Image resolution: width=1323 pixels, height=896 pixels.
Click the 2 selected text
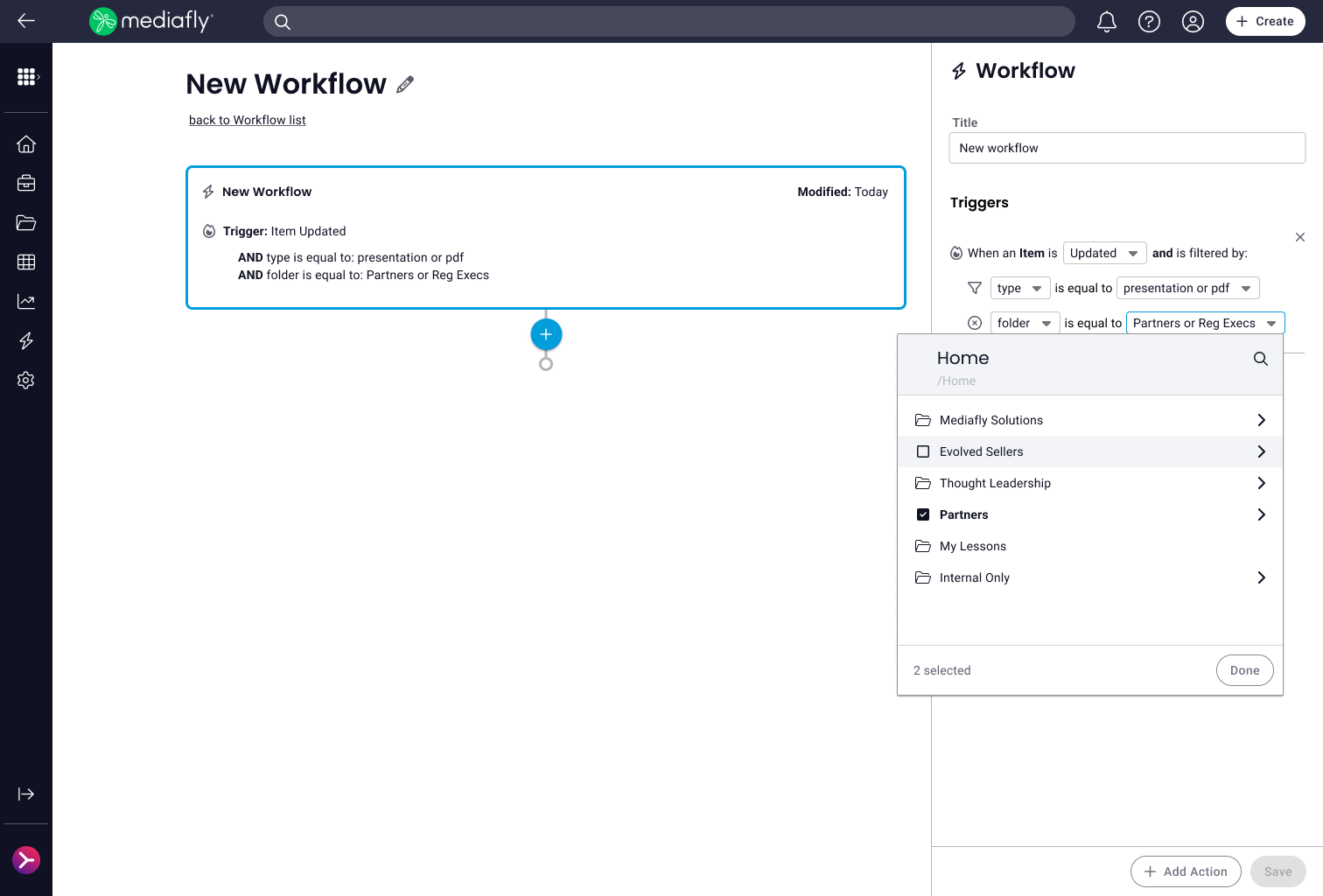(x=942, y=670)
